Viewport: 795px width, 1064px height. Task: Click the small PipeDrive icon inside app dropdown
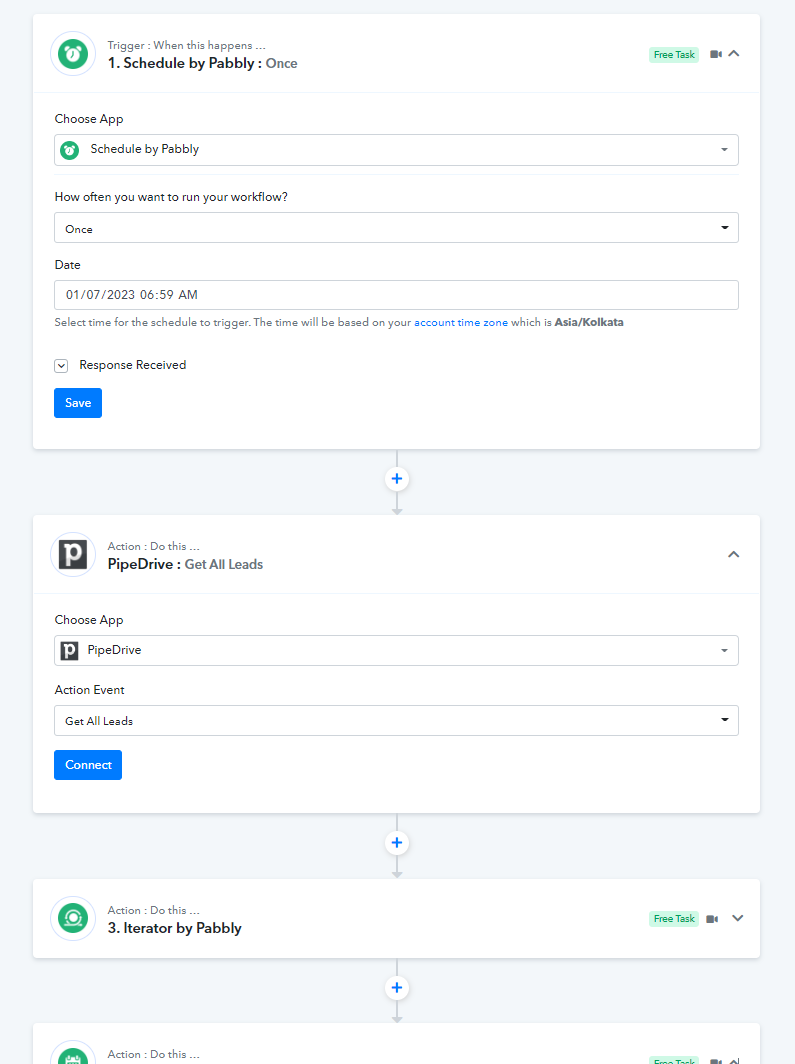point(69,651)
